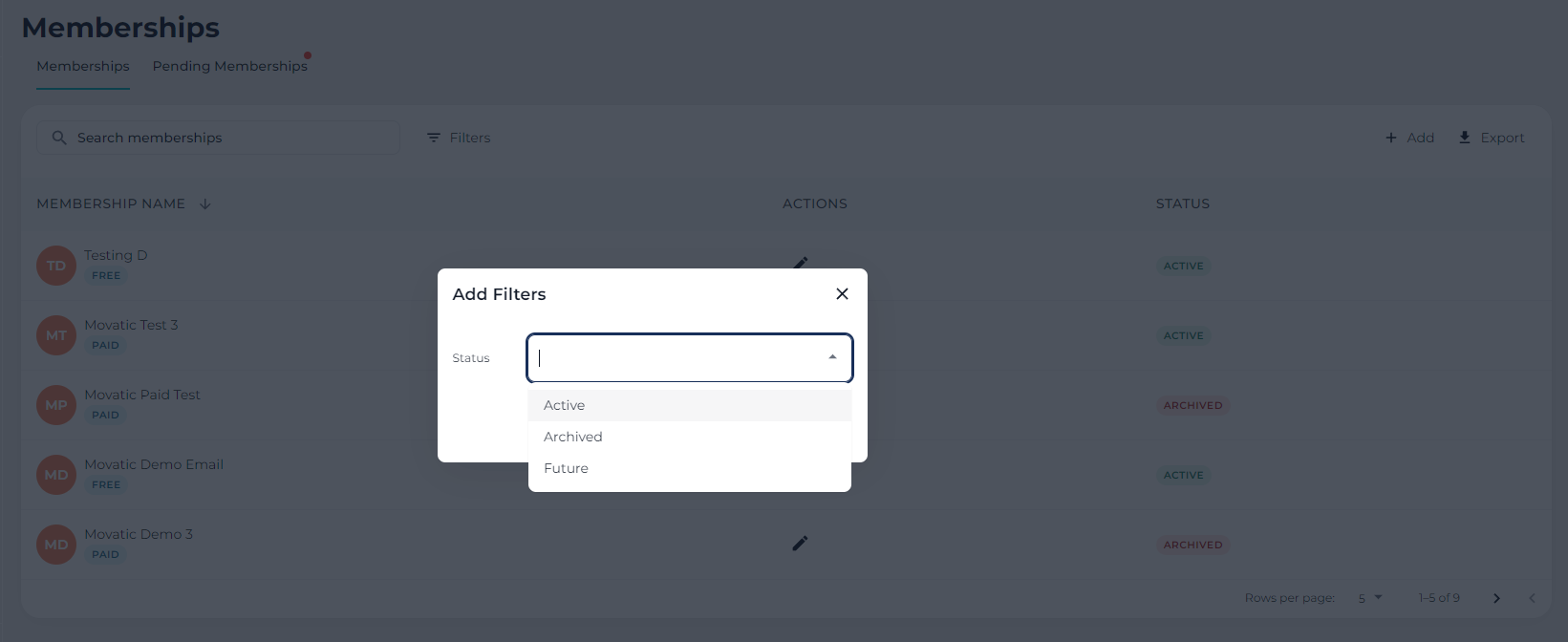This screenshot has height=642, width=1568.
Task: Open rows per page dropdown
Action: click(1370, 598)
